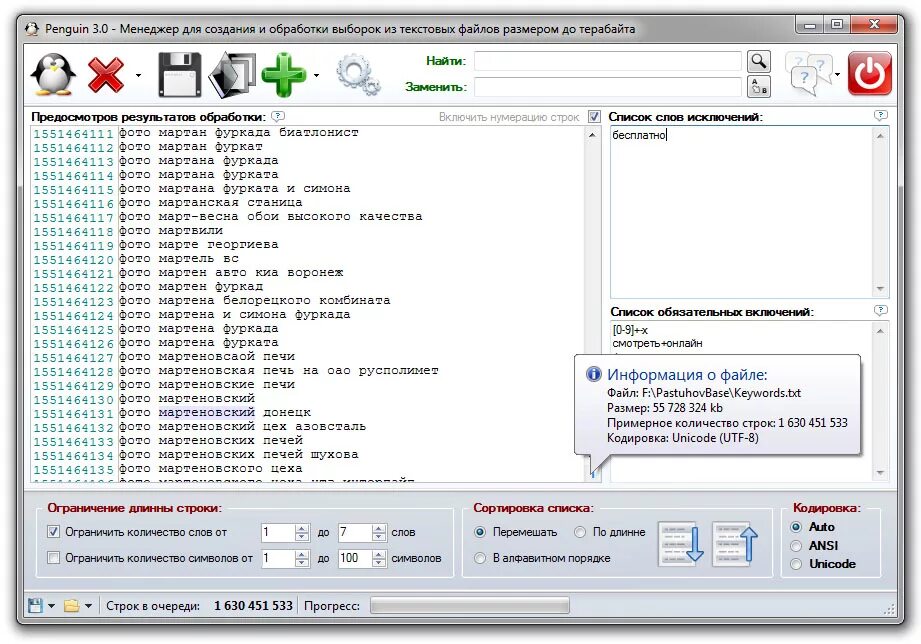Click the help bubble beside Предосмотров результатов обработки
Image resolution: width=921 pixels, height=644 pixels.
(278, 116)
